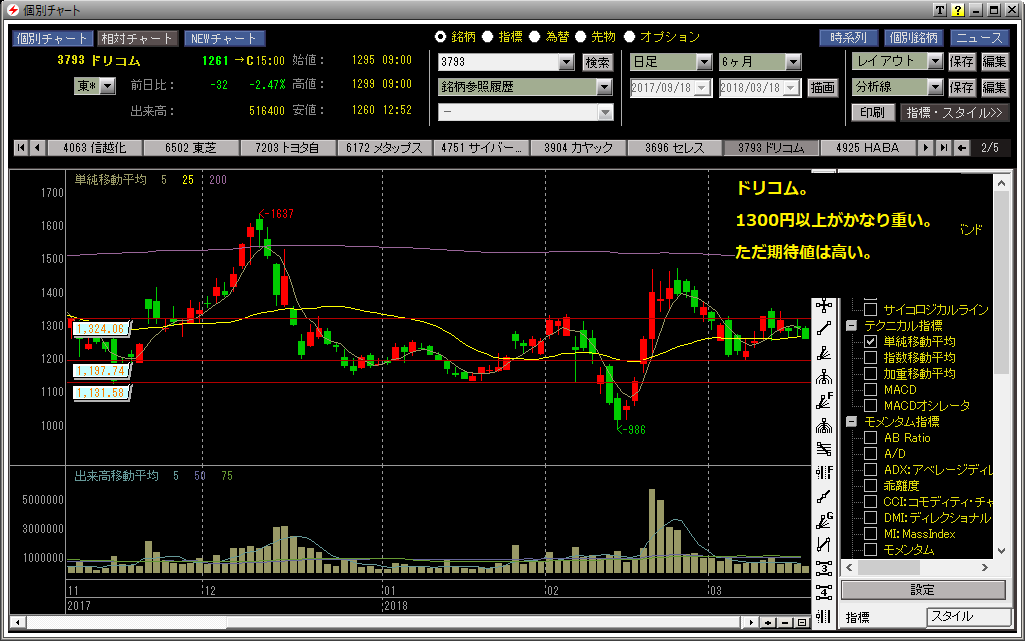
Task: Click the indicator list horizontal scrollbar thumb
Action: [889, 568]
